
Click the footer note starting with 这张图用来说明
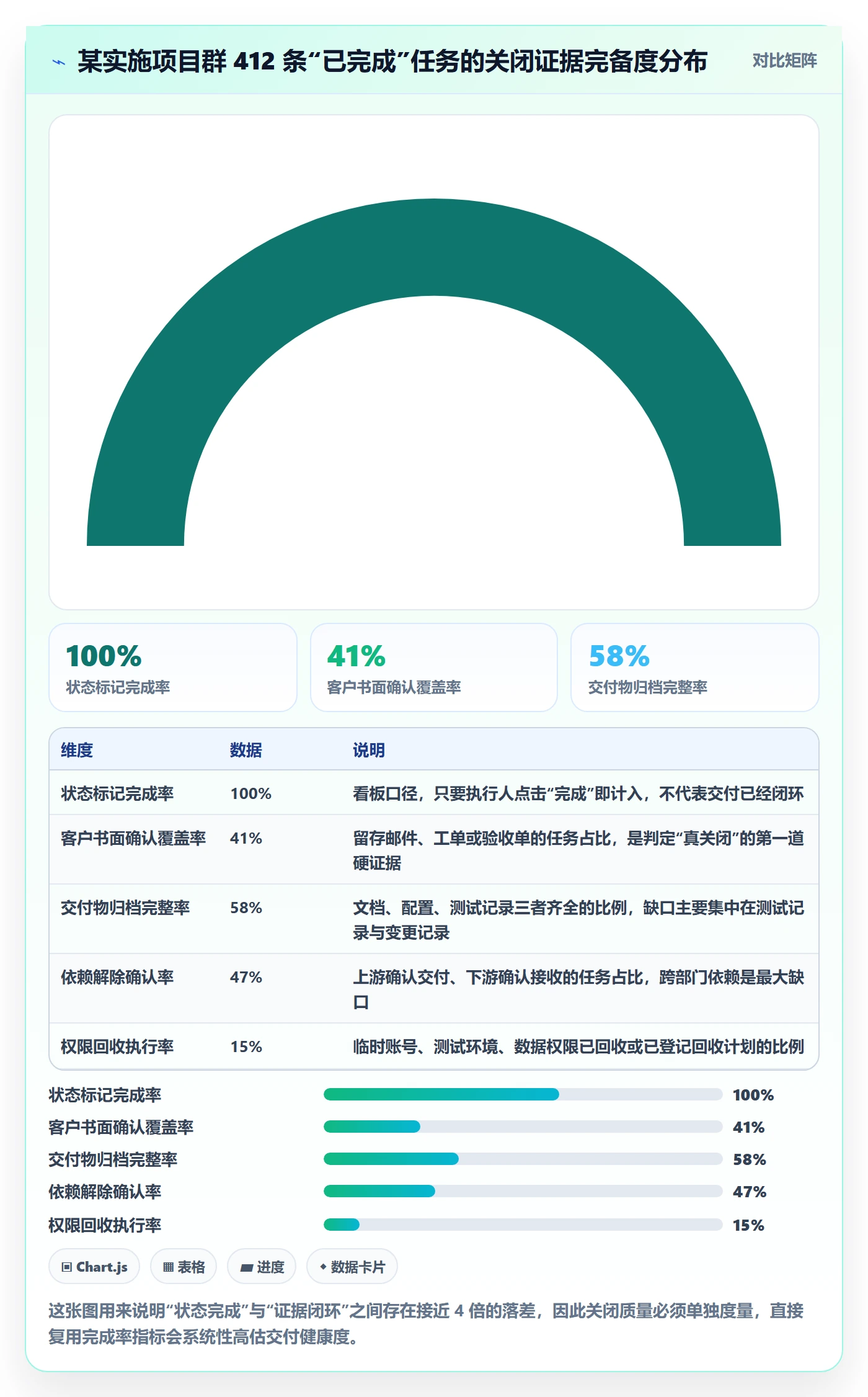pos(426,1324)
